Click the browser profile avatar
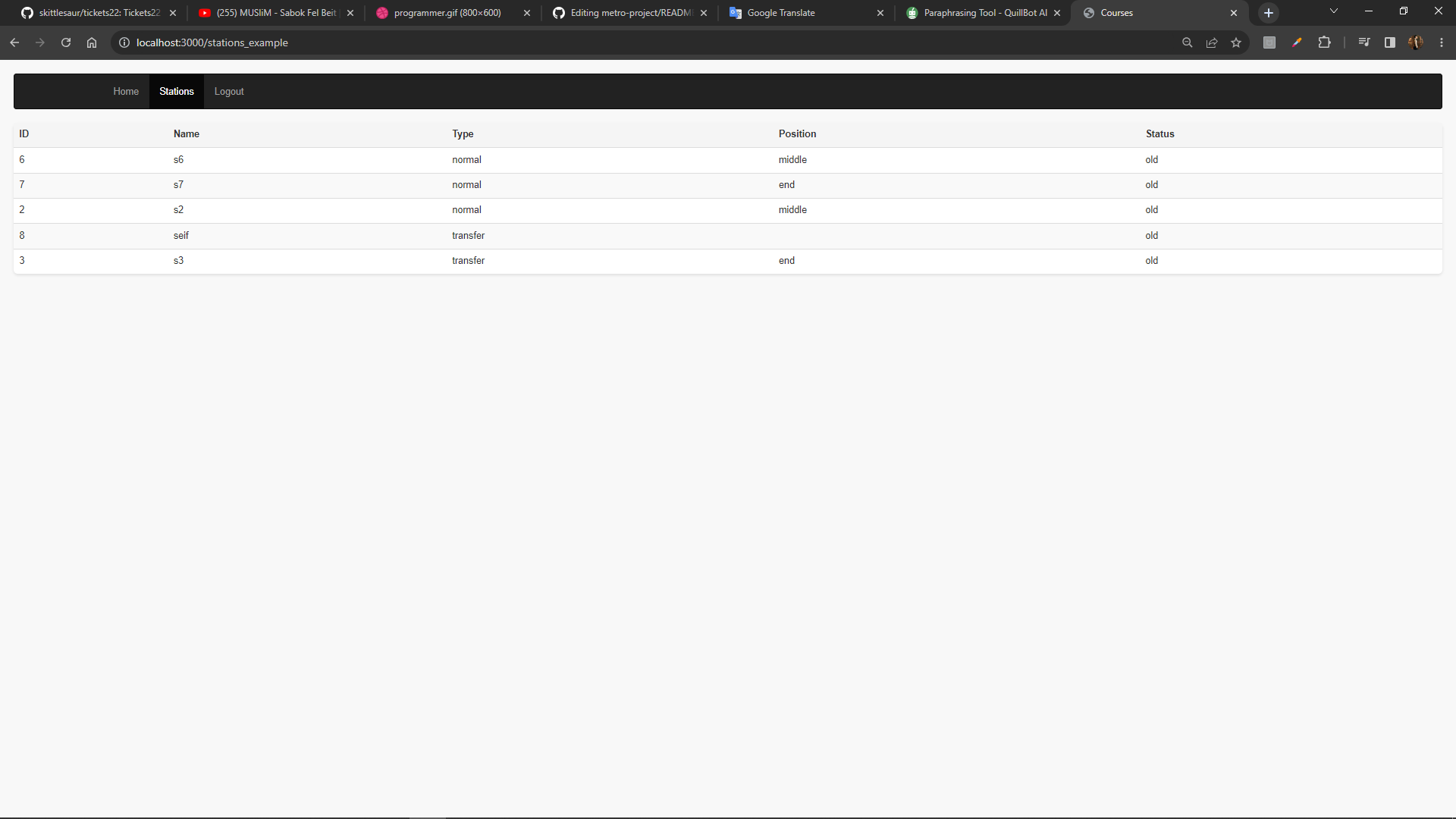 click(1417, 42)
